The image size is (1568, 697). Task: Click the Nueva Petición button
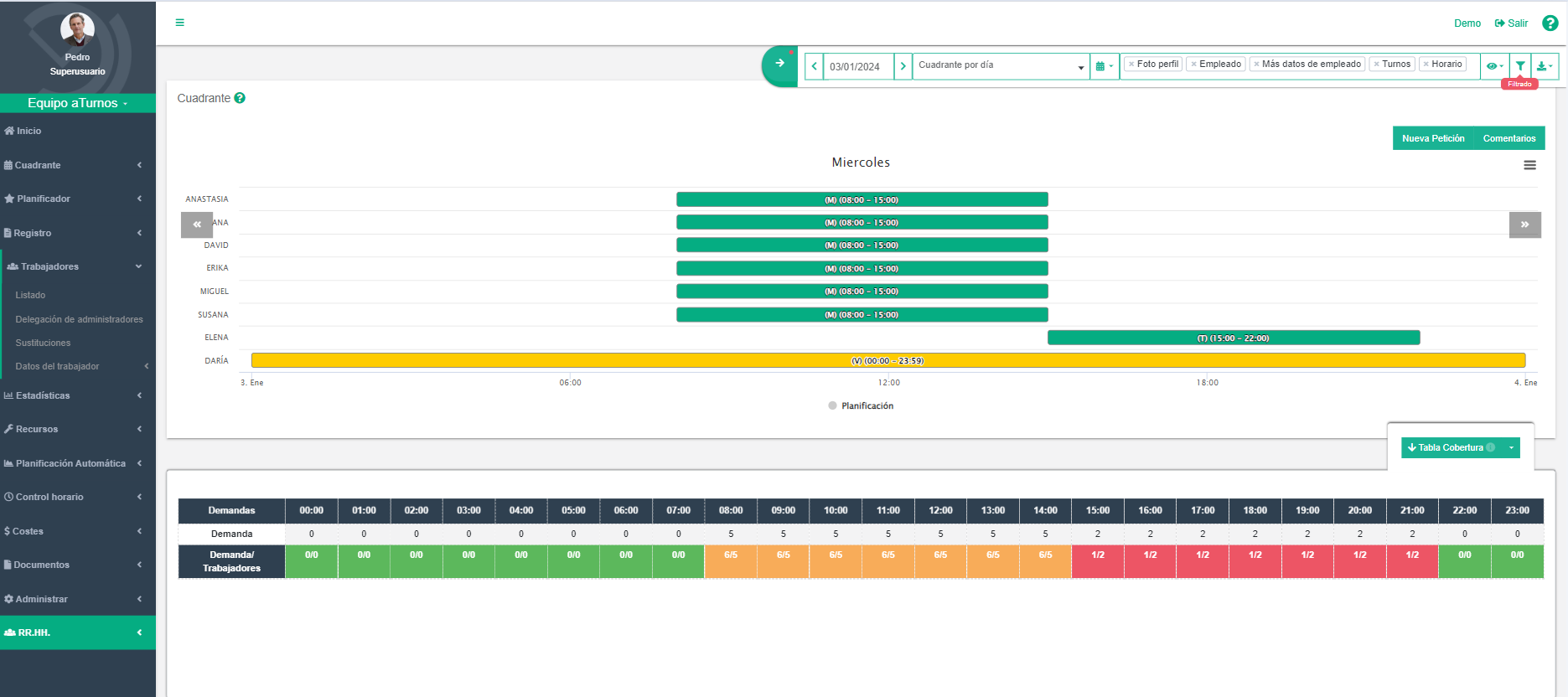tap(1432, 138)
